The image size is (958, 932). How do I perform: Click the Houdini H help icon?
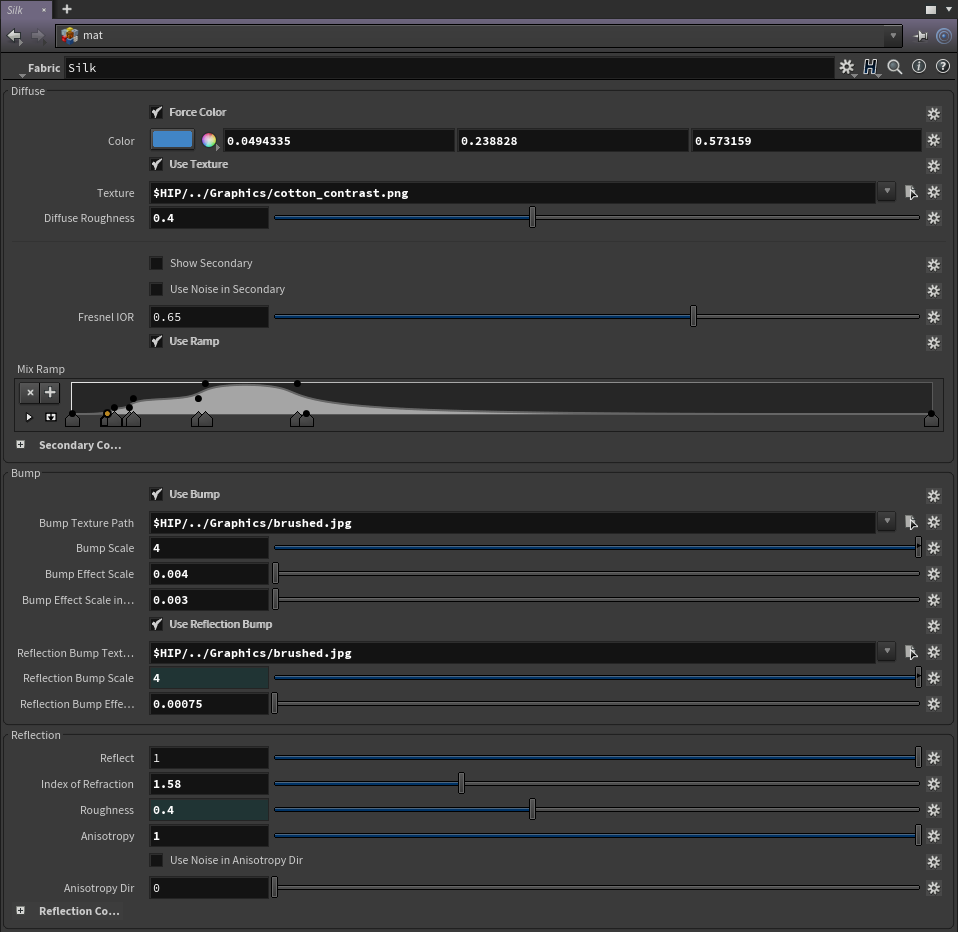[871, 67]
